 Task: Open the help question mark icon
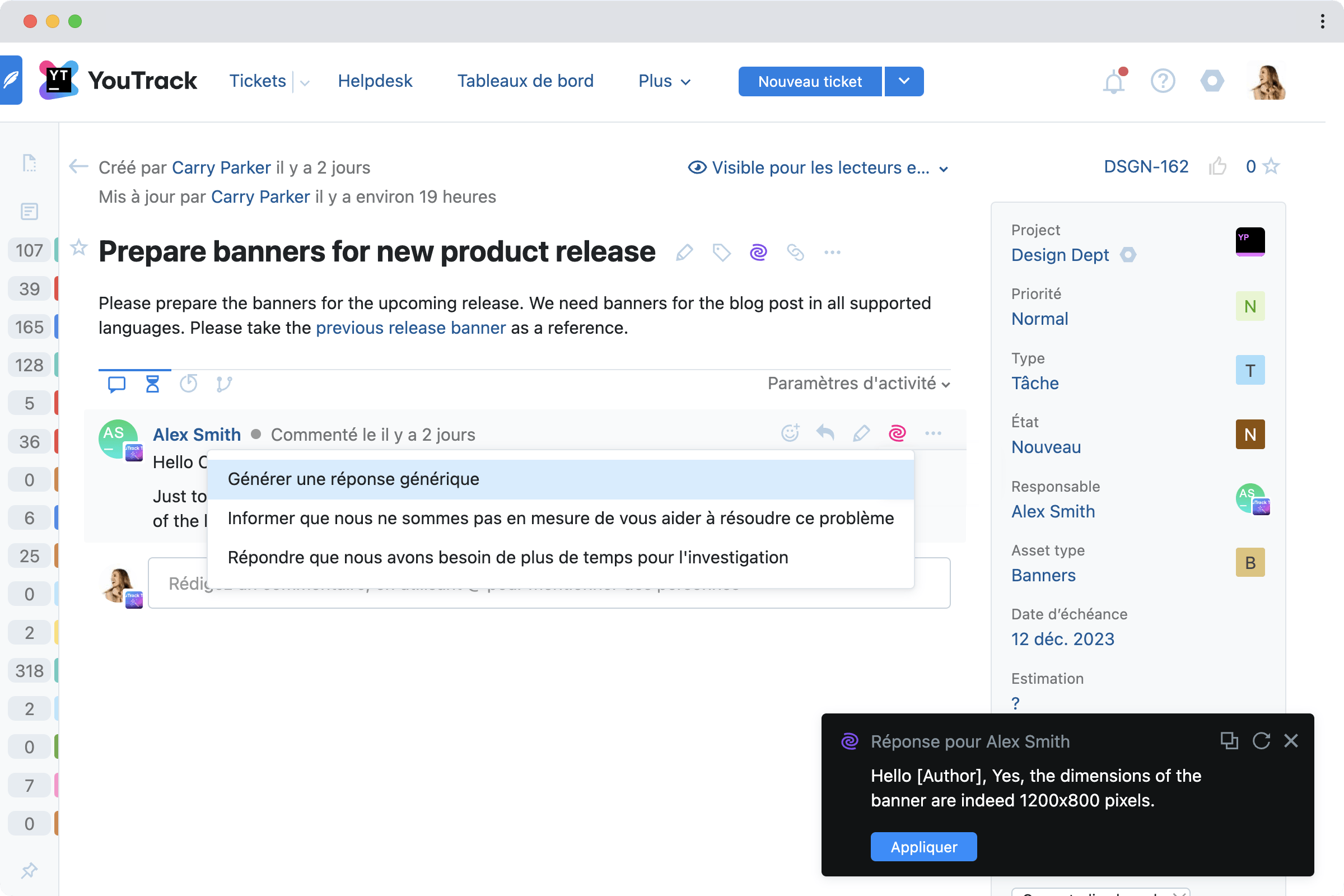point(1163,81)
